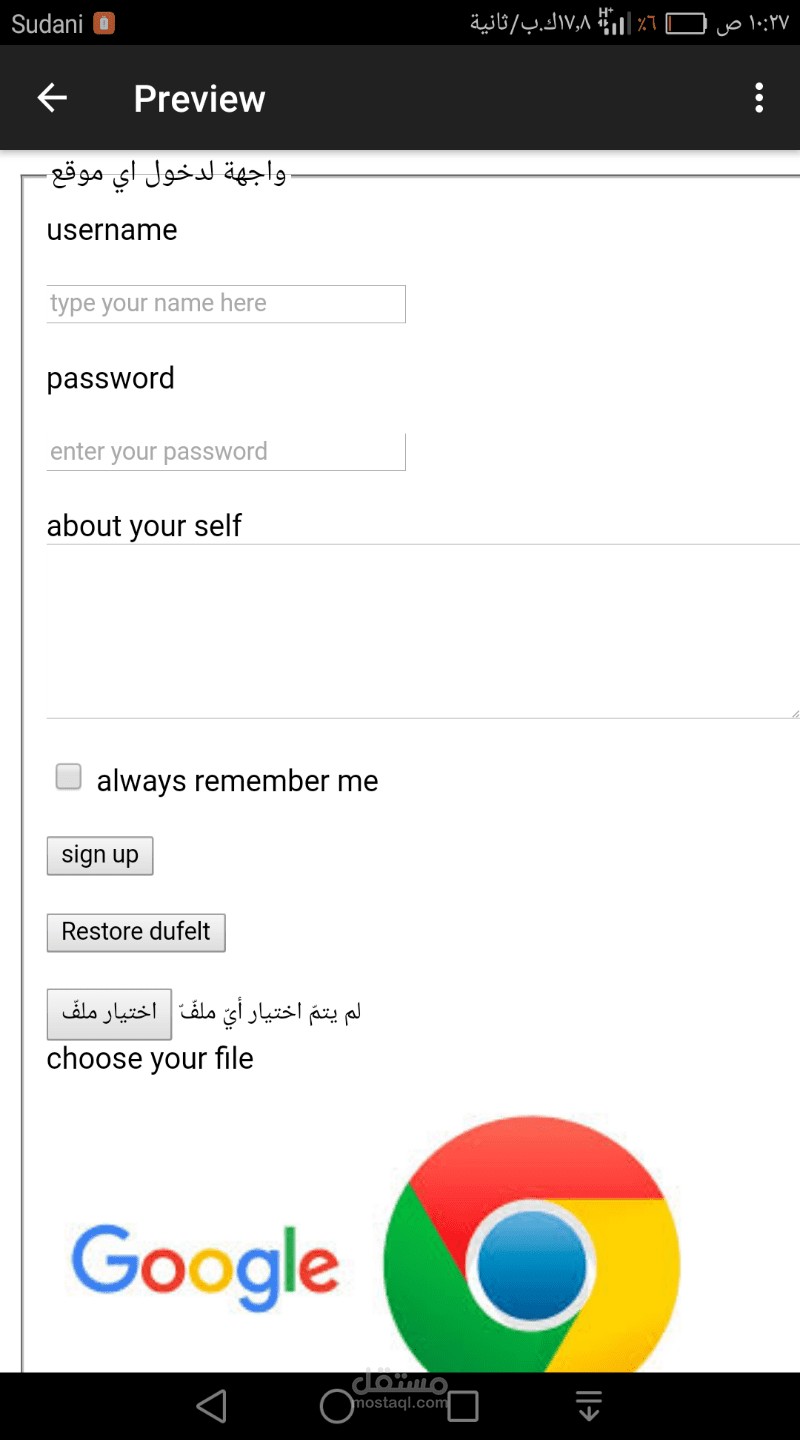This screenshot has width=800, height=1440.
Task: Open recent apps with square button
Action: coord(463,1406)
